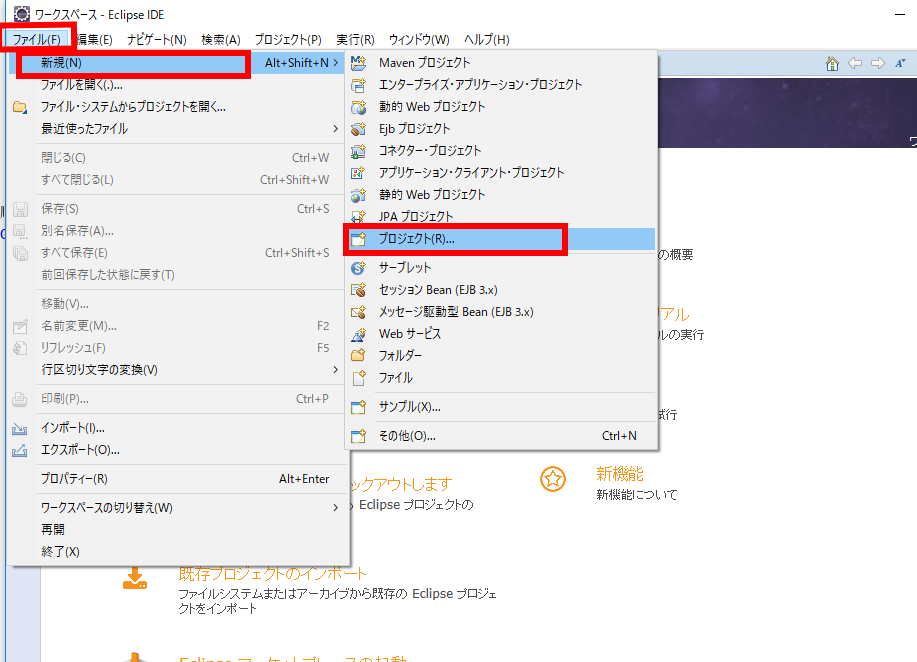Click the サンプル(X)... icon
Screen dimensions: 917x662
(x=358, y=407)
